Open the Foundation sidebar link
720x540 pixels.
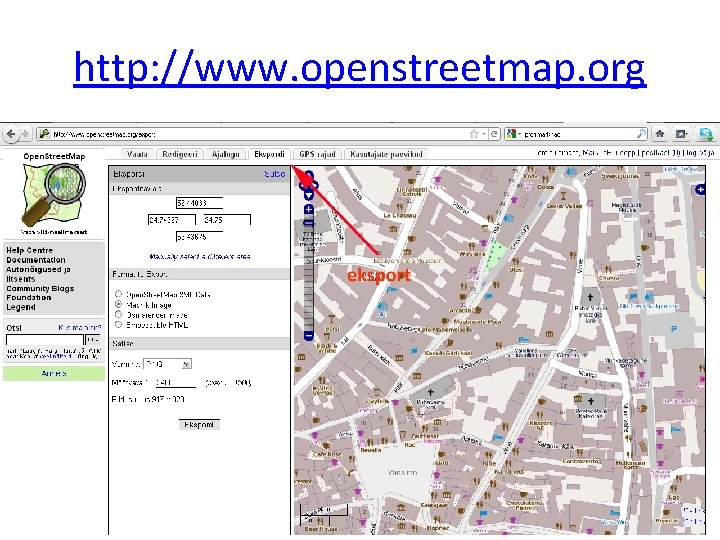[x=28, y=298]
